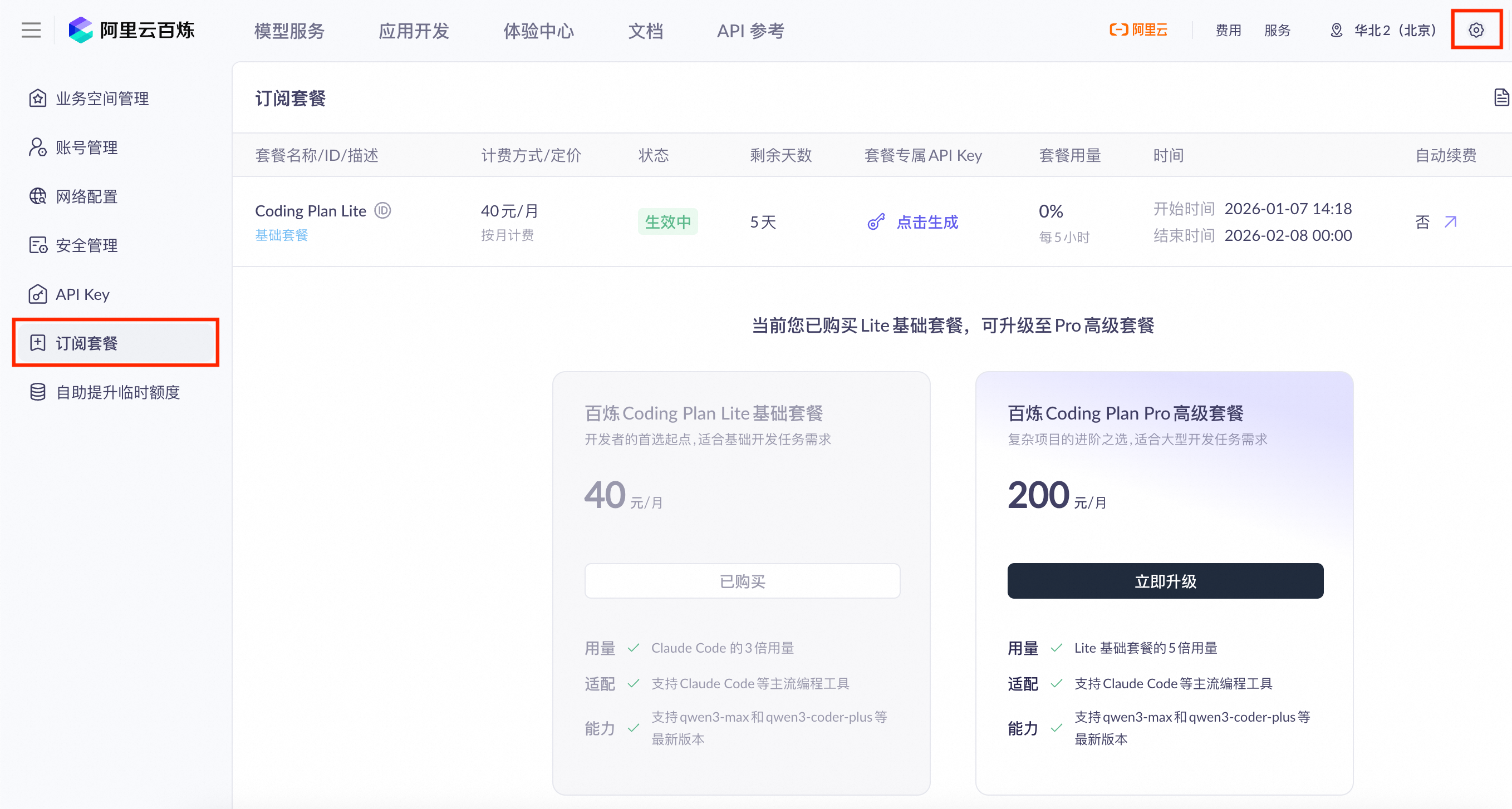The width and height of the screenshot is (1512, 809).
Task: Click 立即升级 button for Pro plan
Action: [x=1165, y=581]
